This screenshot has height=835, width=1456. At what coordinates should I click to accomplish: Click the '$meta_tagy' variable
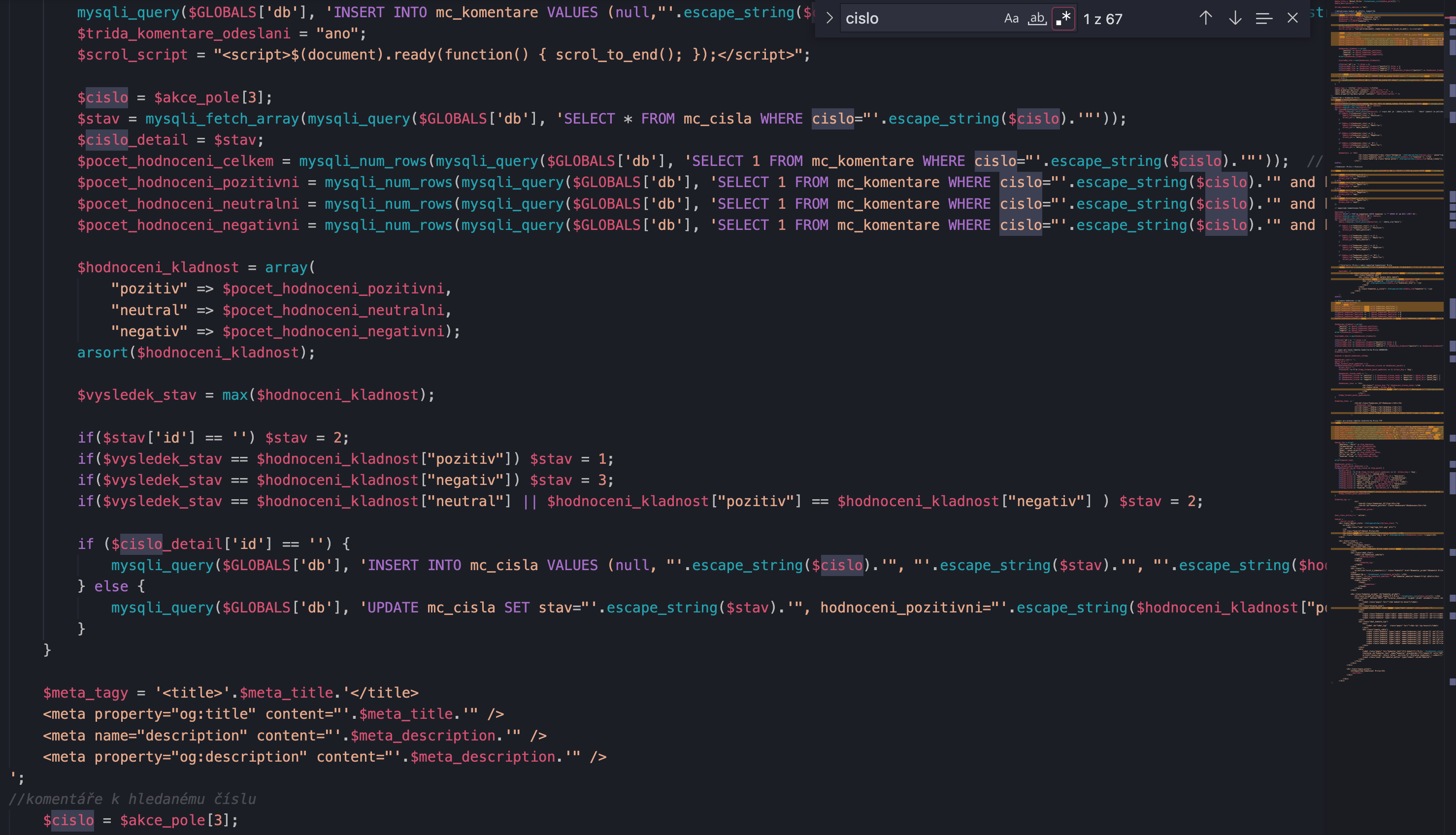(x=85, y=693)
